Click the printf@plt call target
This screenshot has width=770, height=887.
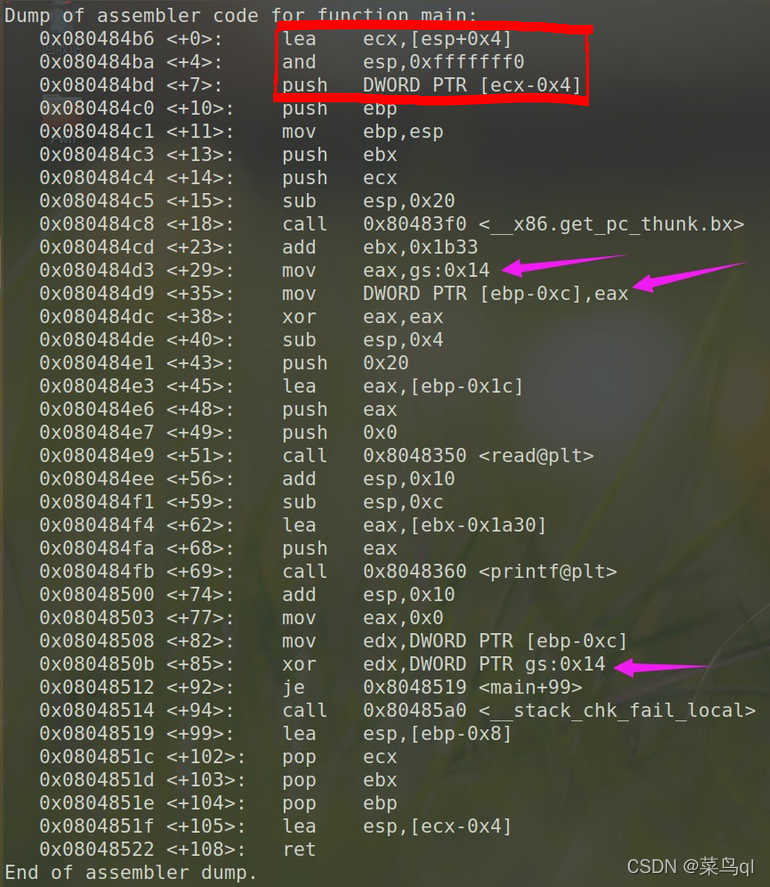tap(490, 572)
